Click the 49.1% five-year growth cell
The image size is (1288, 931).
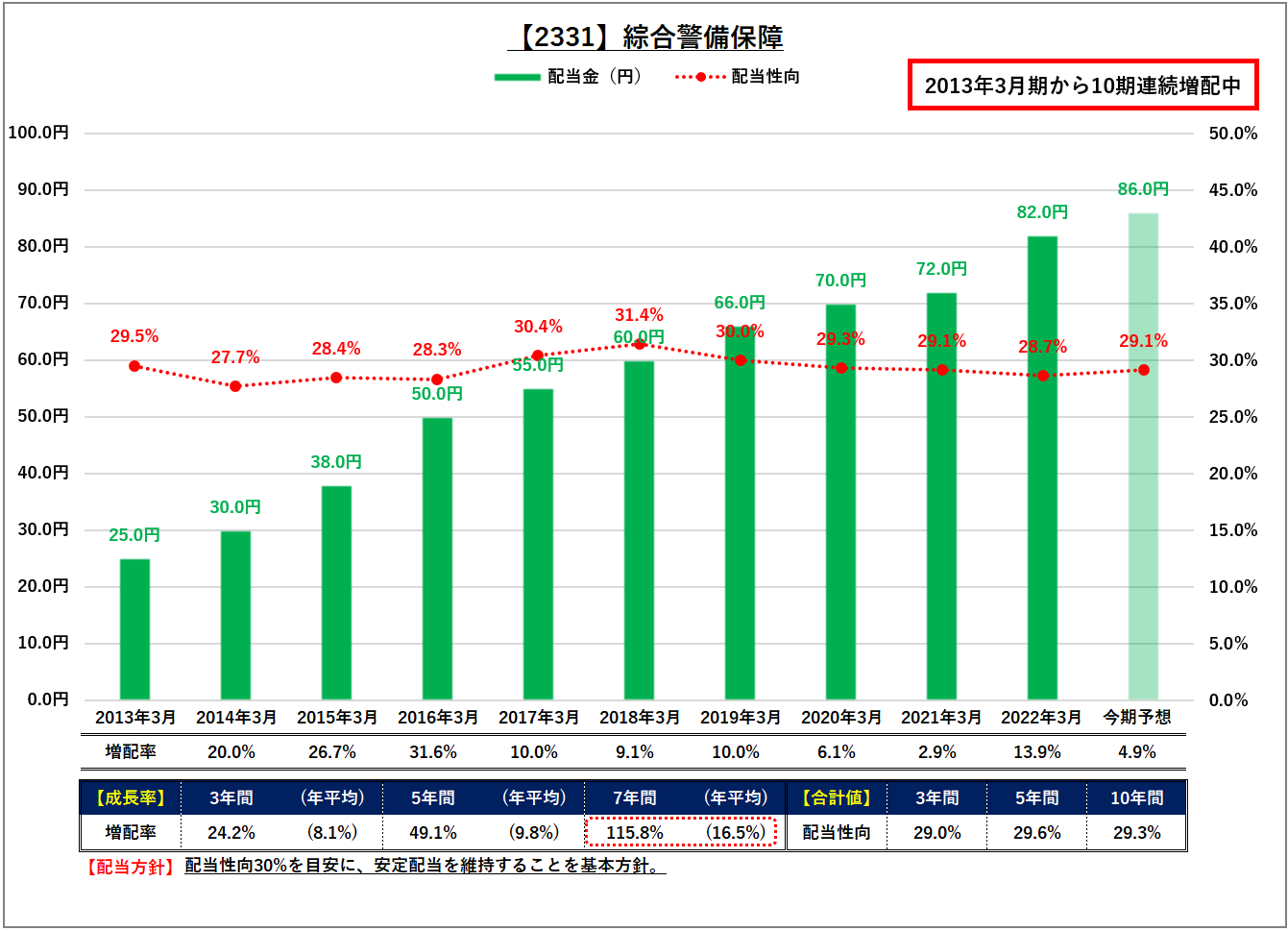point(433,833)
